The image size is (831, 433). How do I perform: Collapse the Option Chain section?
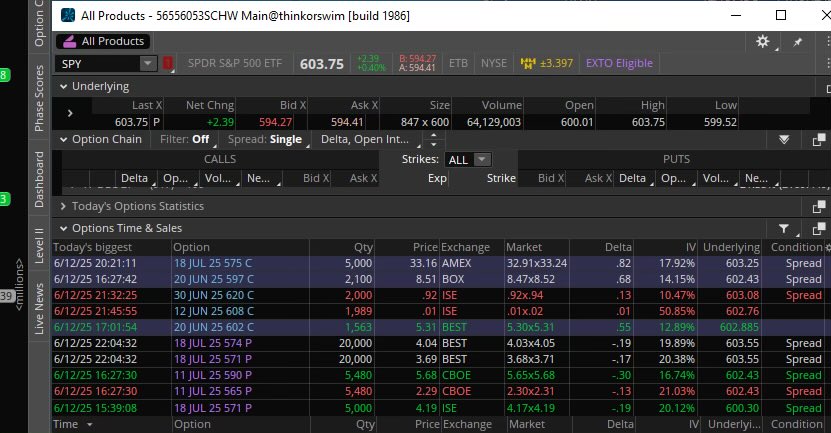pos(64,140)
